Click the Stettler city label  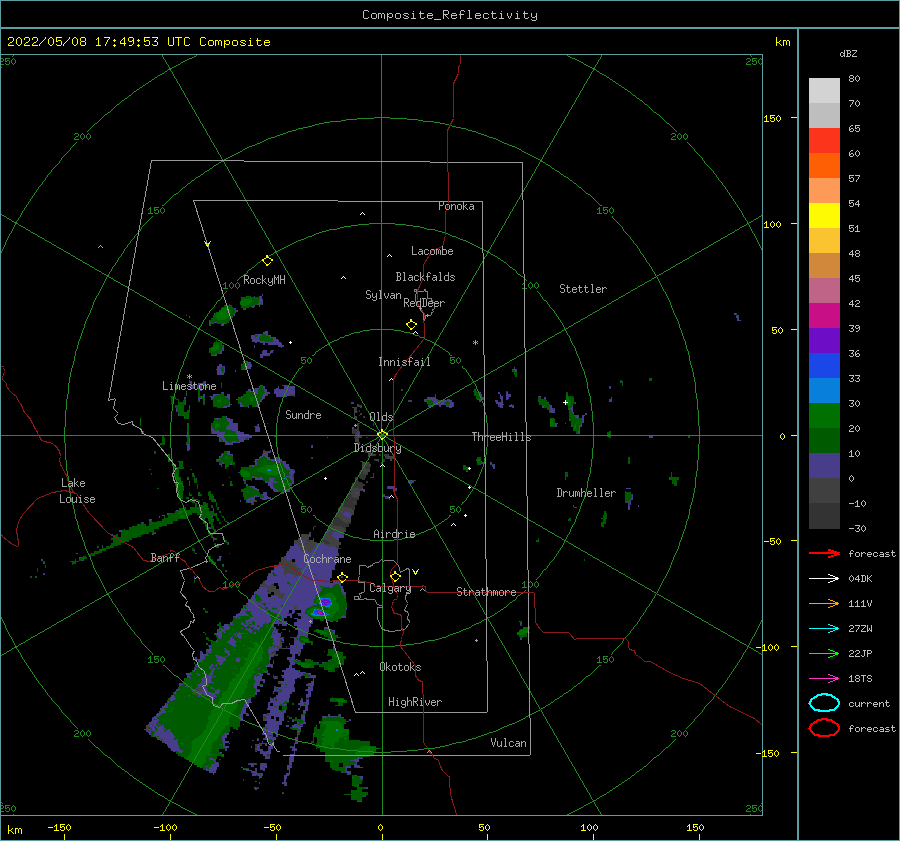(583, 289)
